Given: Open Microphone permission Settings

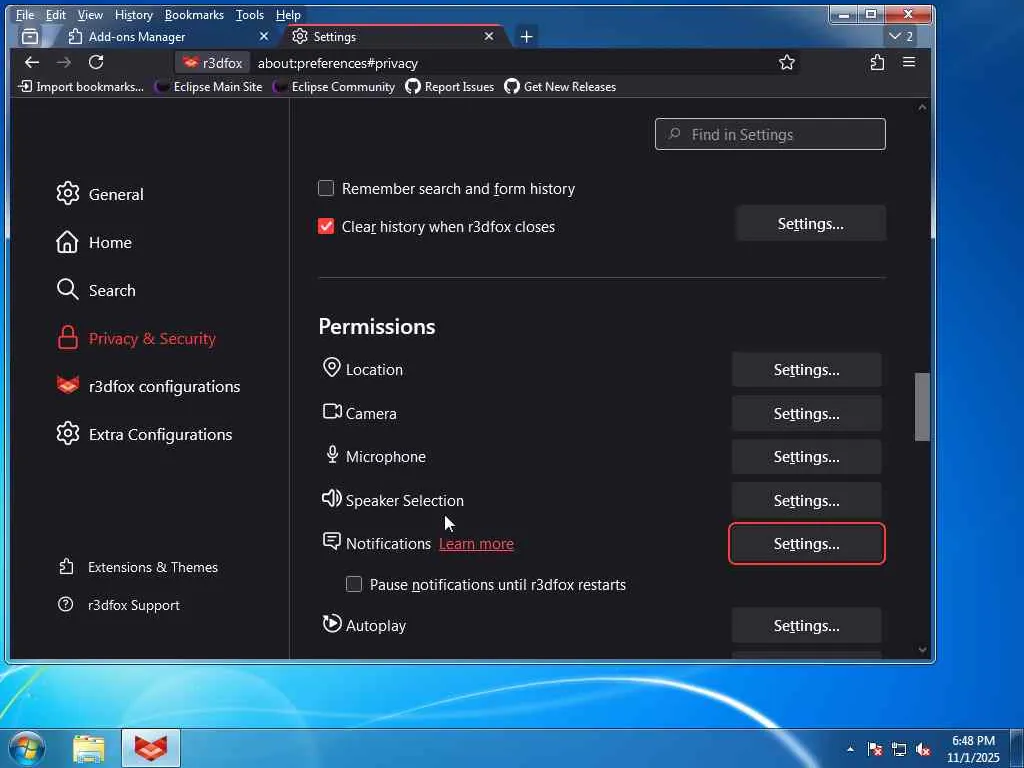Looking at the screenshot, I should (807, 456).
